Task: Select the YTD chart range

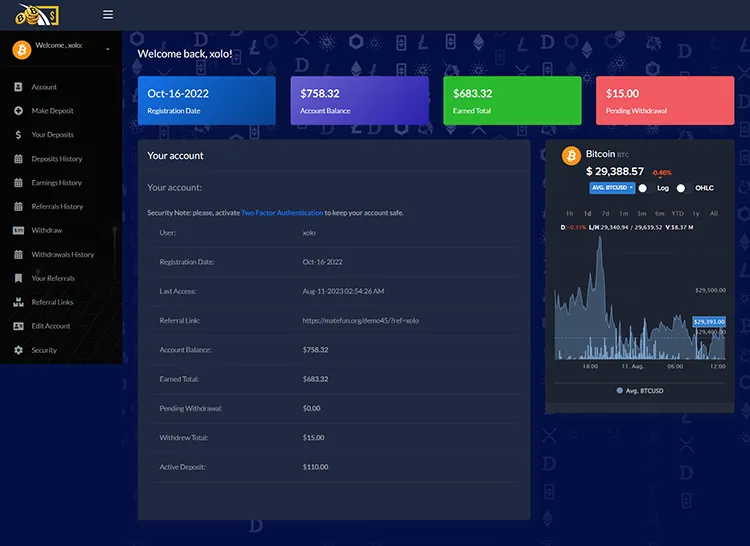Action: click(677, 213)
